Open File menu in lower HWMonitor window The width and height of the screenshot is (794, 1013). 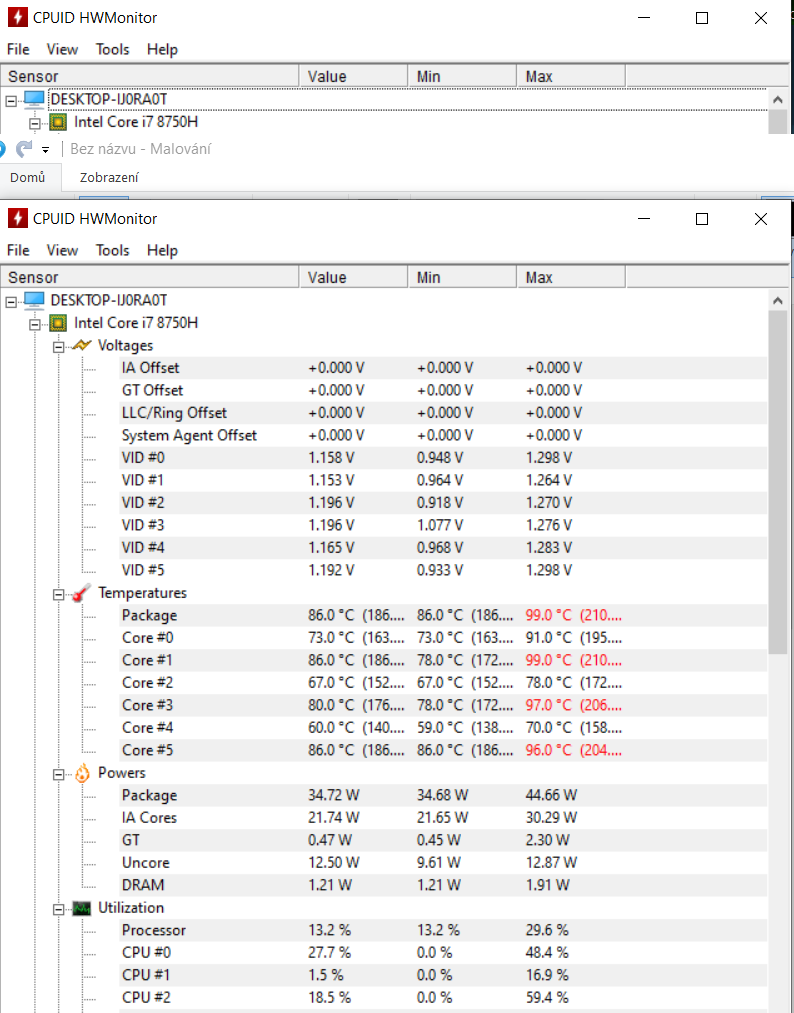tap(18, 250)
